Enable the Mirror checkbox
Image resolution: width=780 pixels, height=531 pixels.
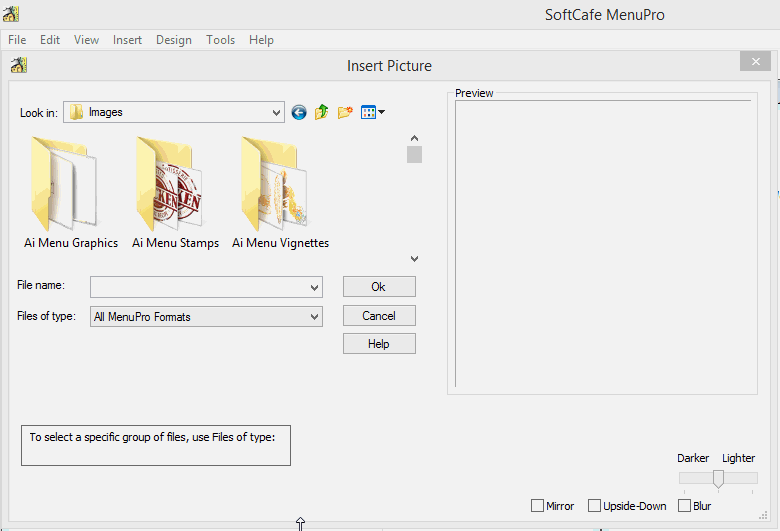tap(537, 506)
